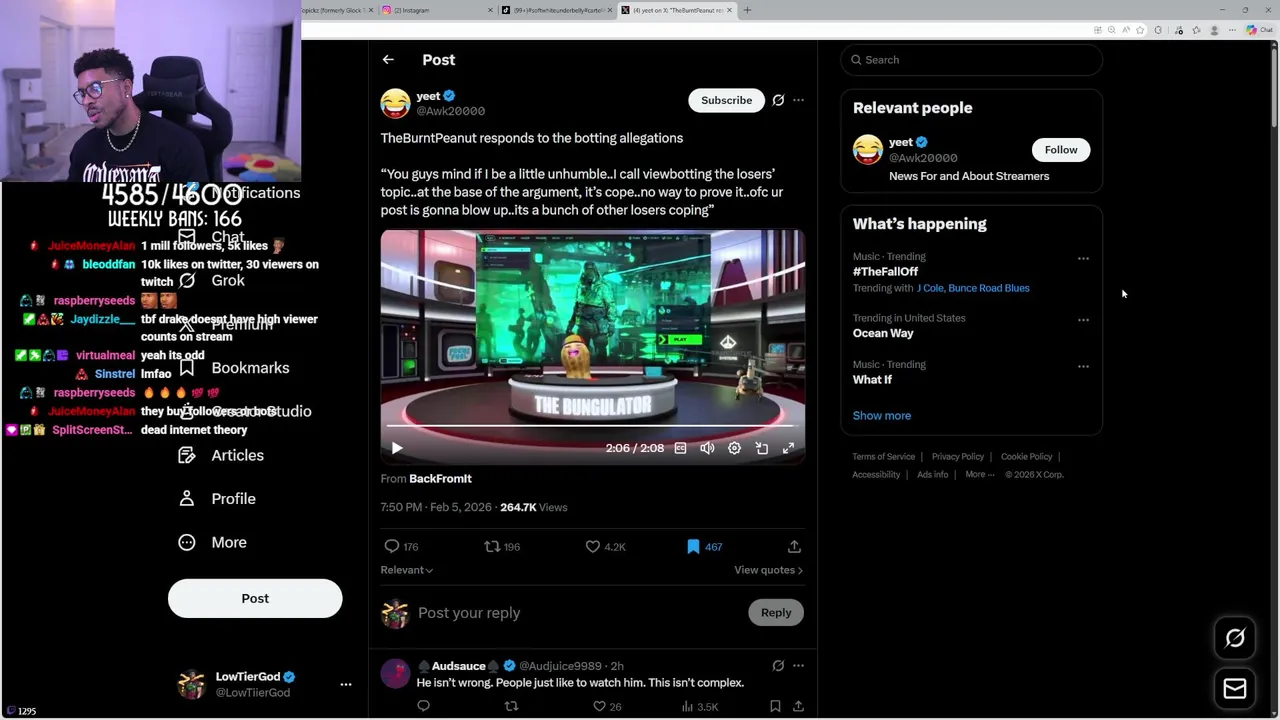The width and height of the screenshot is (1280, 720).
Task: Open Terms of Service link
Action: 883,457
